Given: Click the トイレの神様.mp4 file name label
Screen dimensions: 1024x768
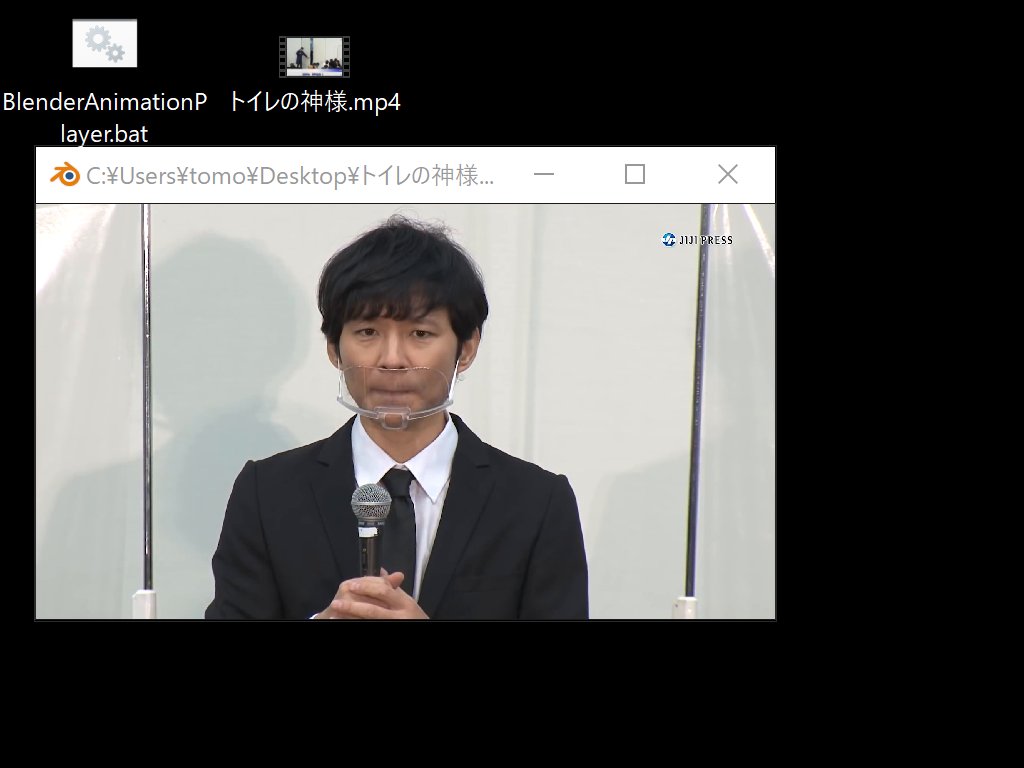Looking at the screenshot, I should 314,102.
